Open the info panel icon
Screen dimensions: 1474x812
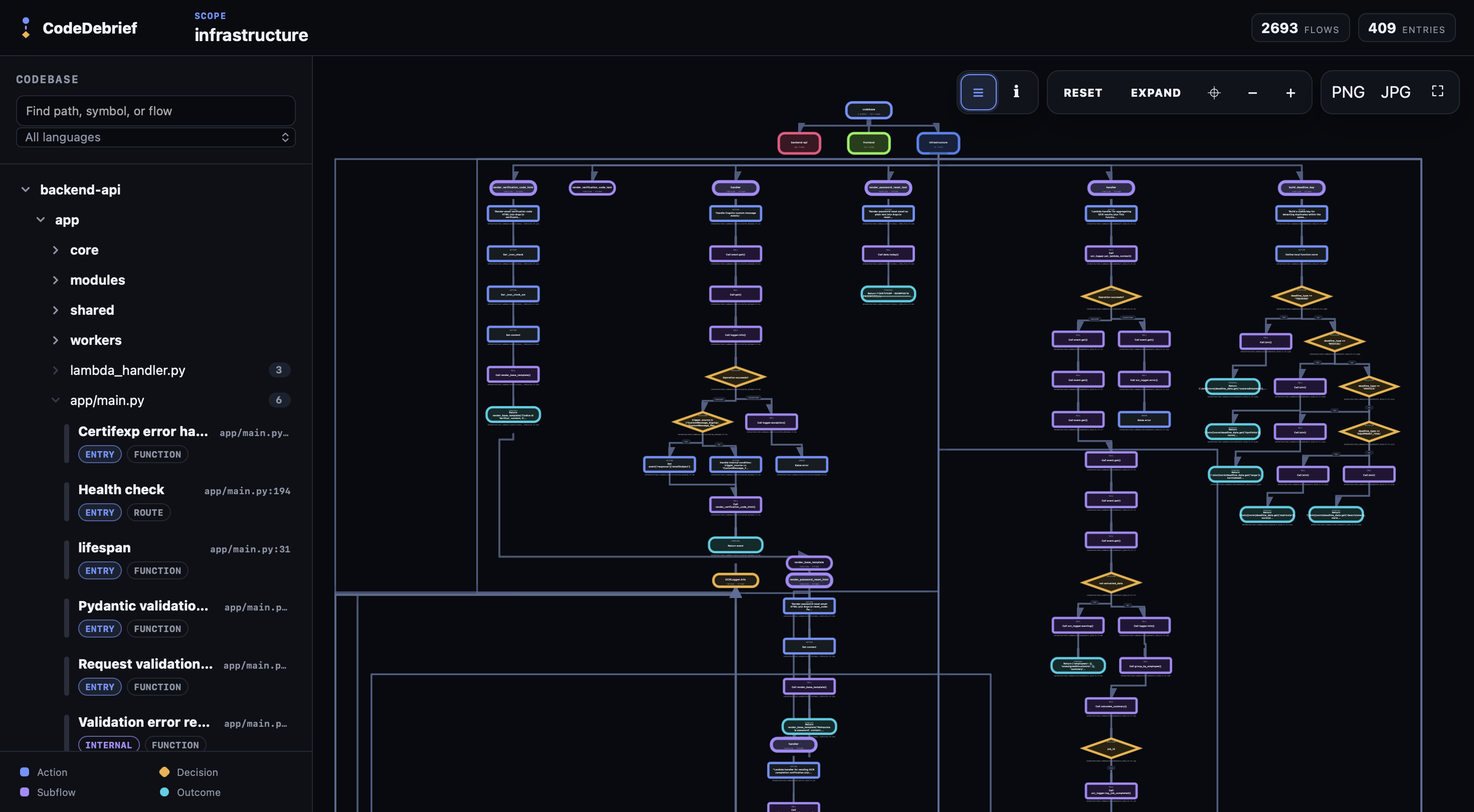click(1016, 92)
